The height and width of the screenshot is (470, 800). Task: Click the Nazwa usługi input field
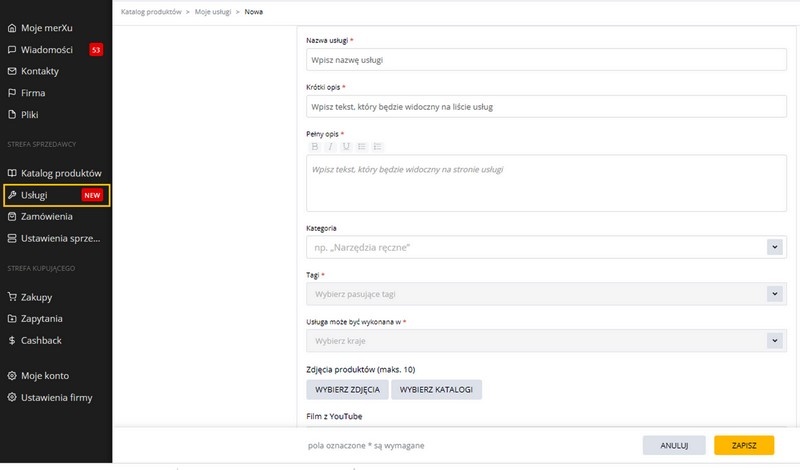pos(546,60)
